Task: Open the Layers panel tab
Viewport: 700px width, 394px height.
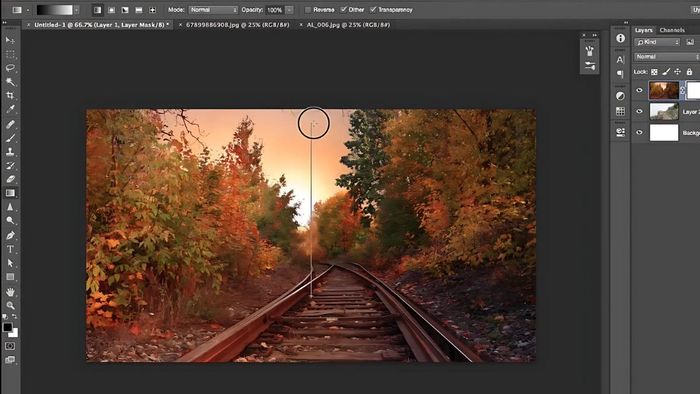Action: [x=643, y=30]
